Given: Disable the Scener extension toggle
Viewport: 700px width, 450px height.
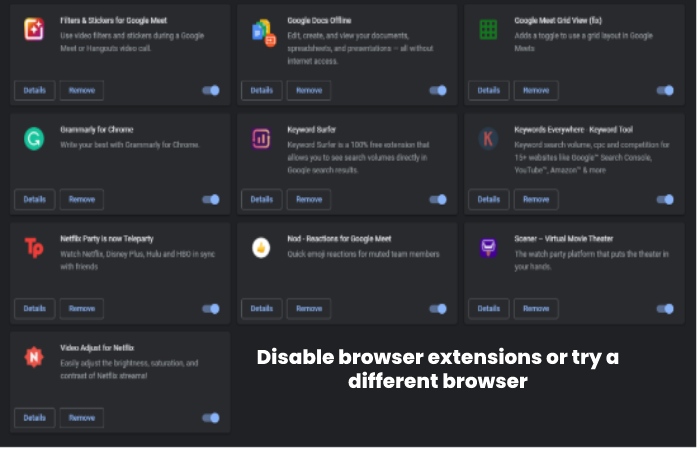Looking at the screenshot, I should click(x=665, y=309).
